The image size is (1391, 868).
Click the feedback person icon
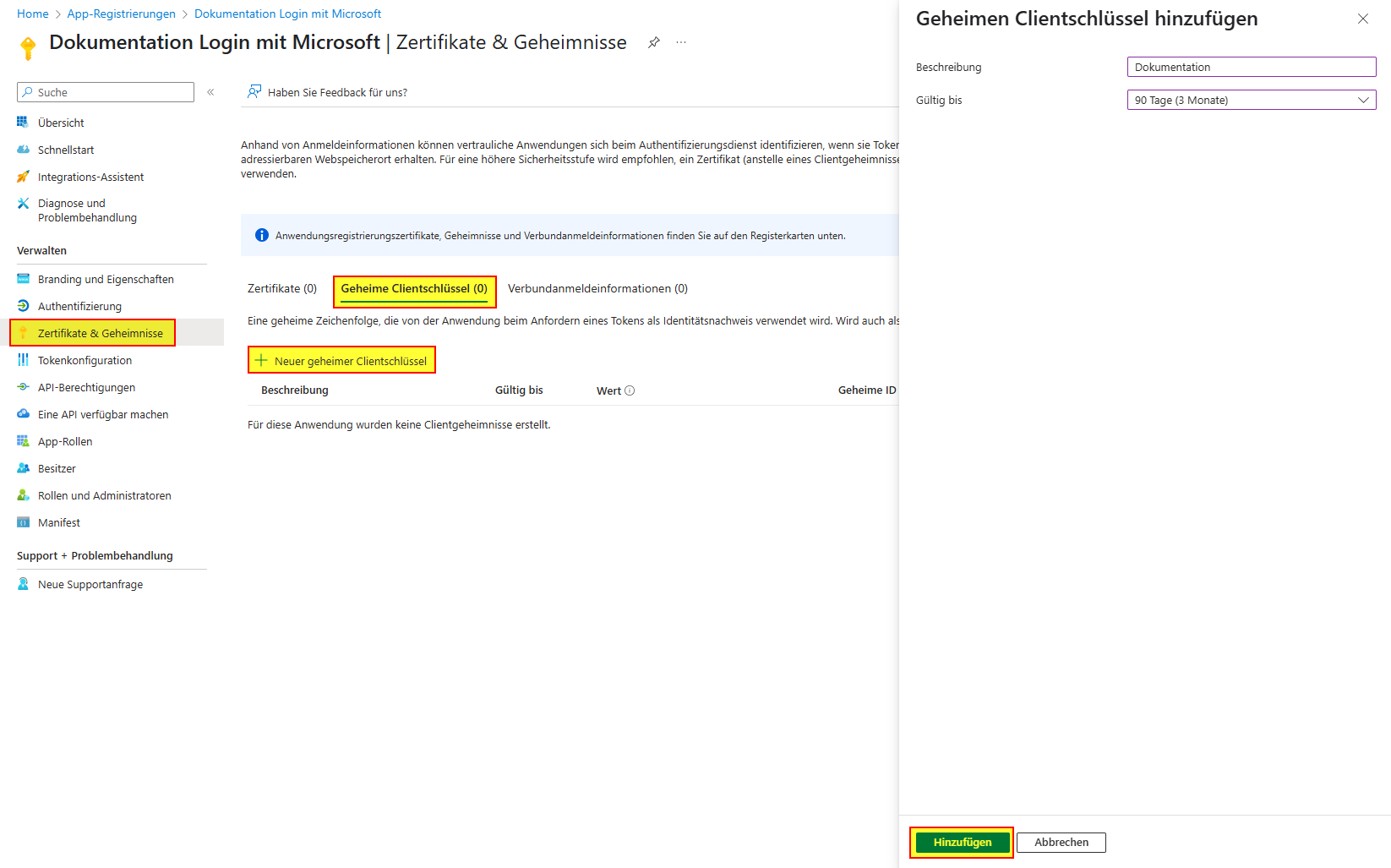pyautogui.click(x=254, y=91)
